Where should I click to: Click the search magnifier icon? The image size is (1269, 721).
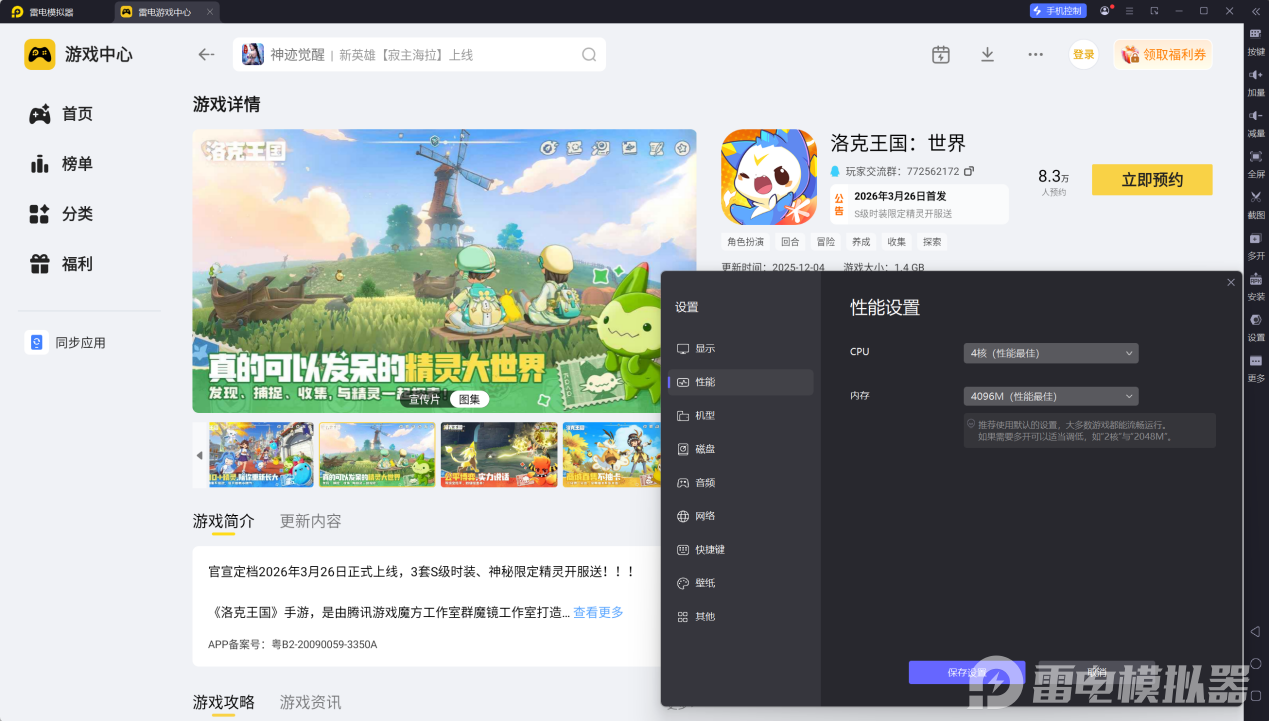coord(589,55)
